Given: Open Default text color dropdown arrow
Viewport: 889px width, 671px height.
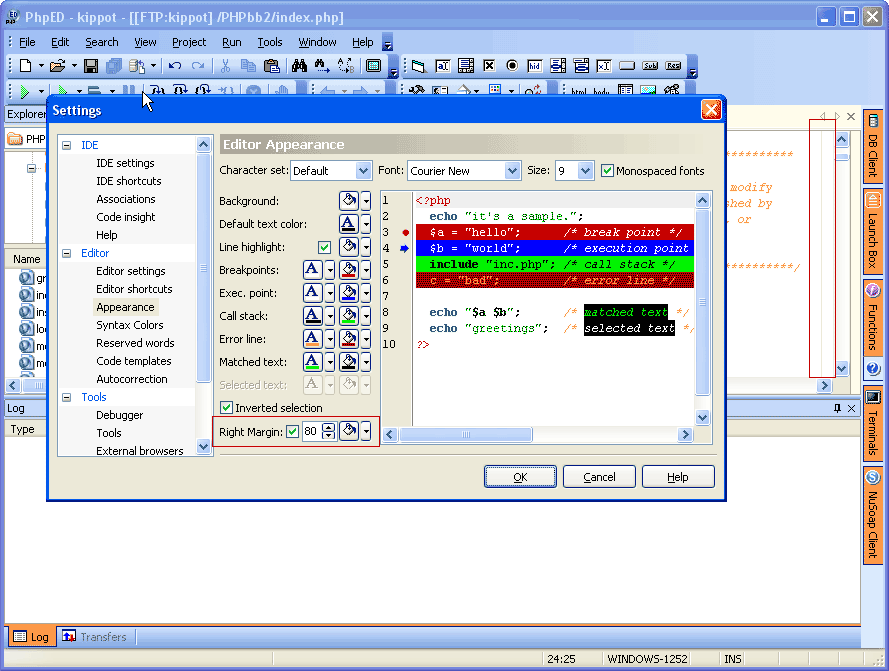Looking at the screenshot, I should point(366,224).
